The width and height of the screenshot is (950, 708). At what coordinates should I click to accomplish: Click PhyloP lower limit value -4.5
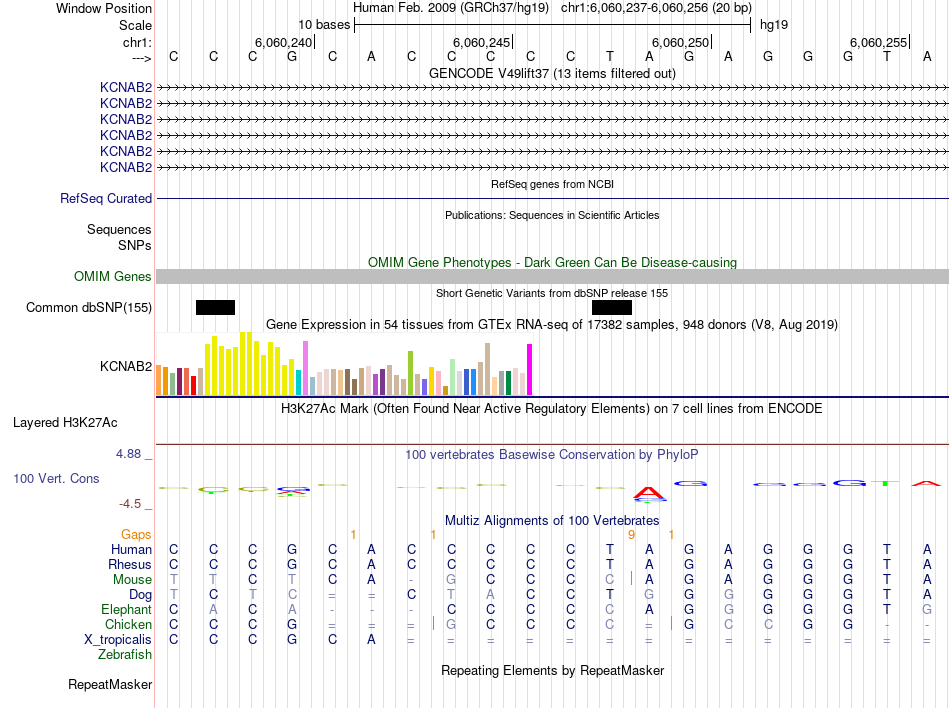tap(130, 504)
